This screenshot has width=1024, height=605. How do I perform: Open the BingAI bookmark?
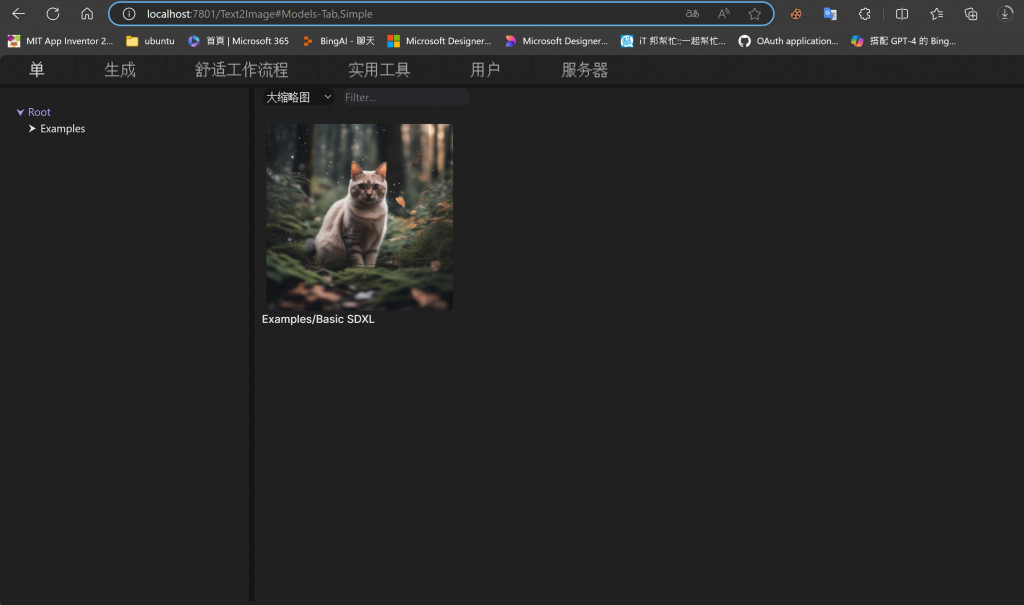[x=338, y=41]
